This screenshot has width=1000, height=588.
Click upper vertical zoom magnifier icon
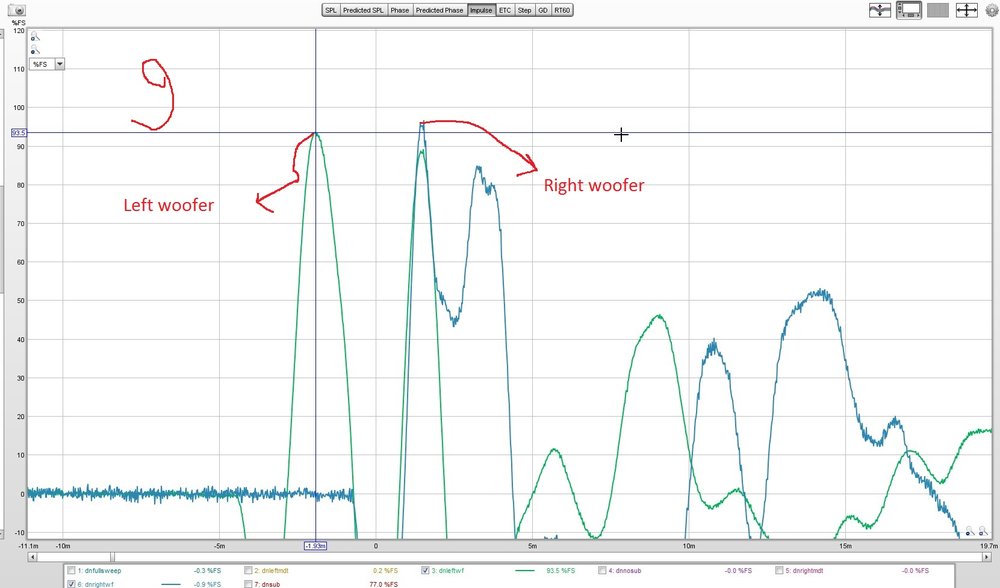(x=35, y=37)
